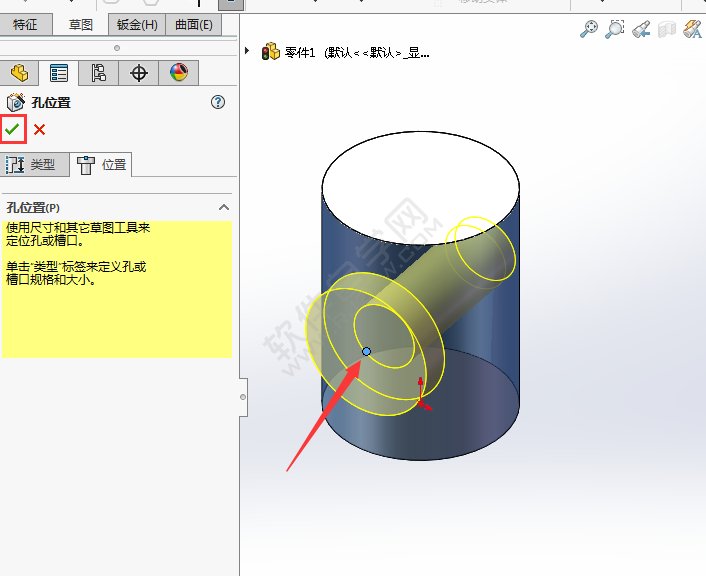Image resolution: width=706 pixels, height=576 pixels.
Task: Click the 孔位置 panel title text
Action: 51,103
